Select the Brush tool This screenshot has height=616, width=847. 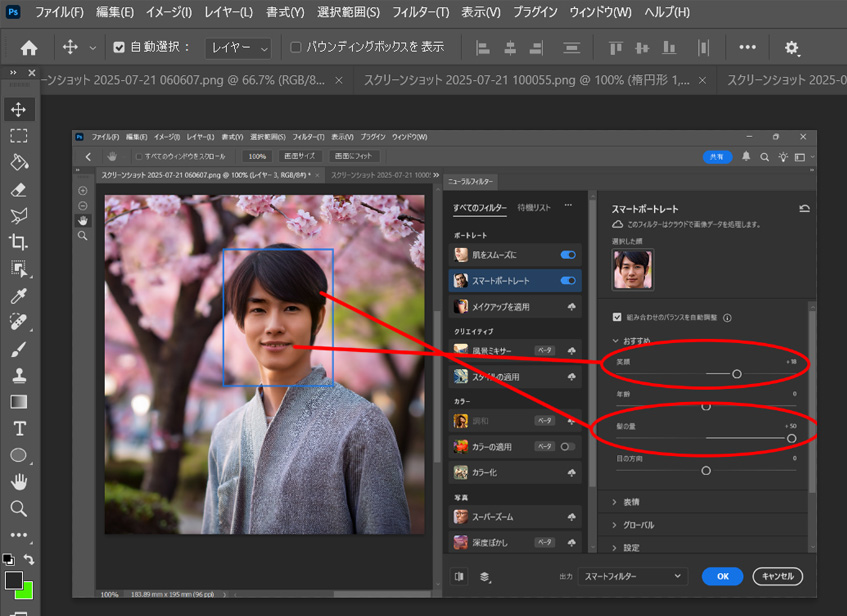[19, 349]
